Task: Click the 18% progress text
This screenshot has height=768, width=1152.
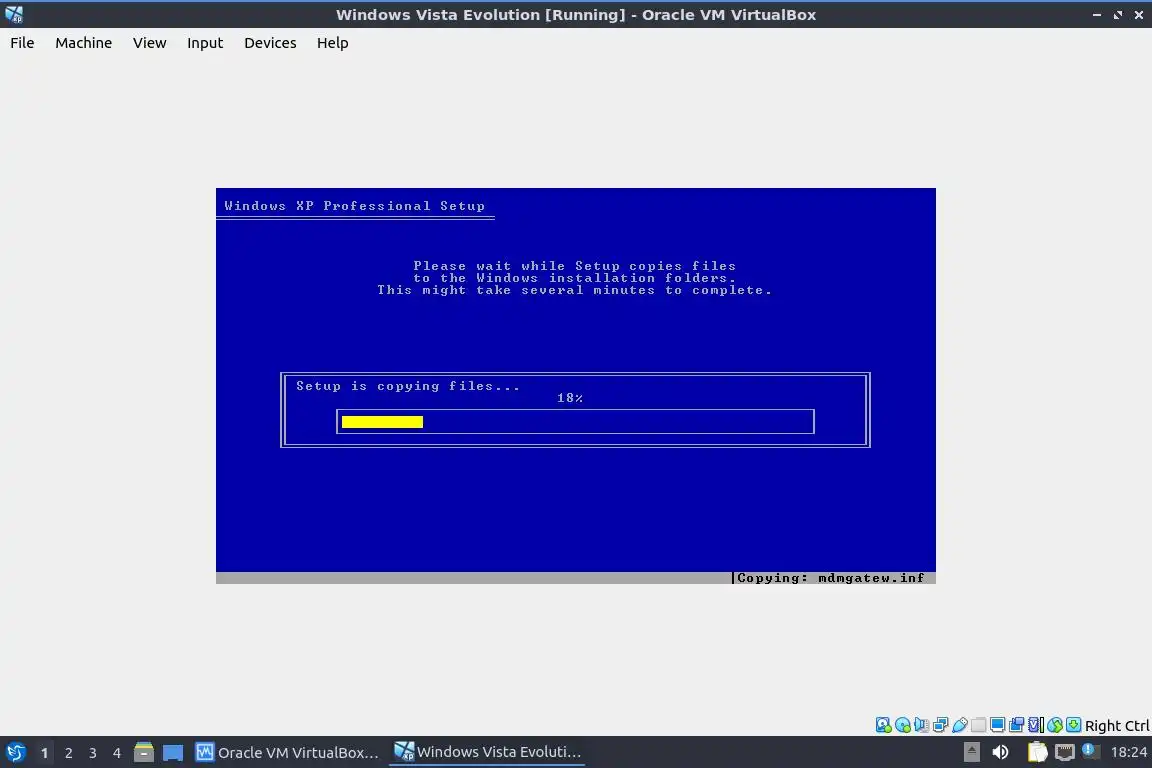Action: (569, 398)
